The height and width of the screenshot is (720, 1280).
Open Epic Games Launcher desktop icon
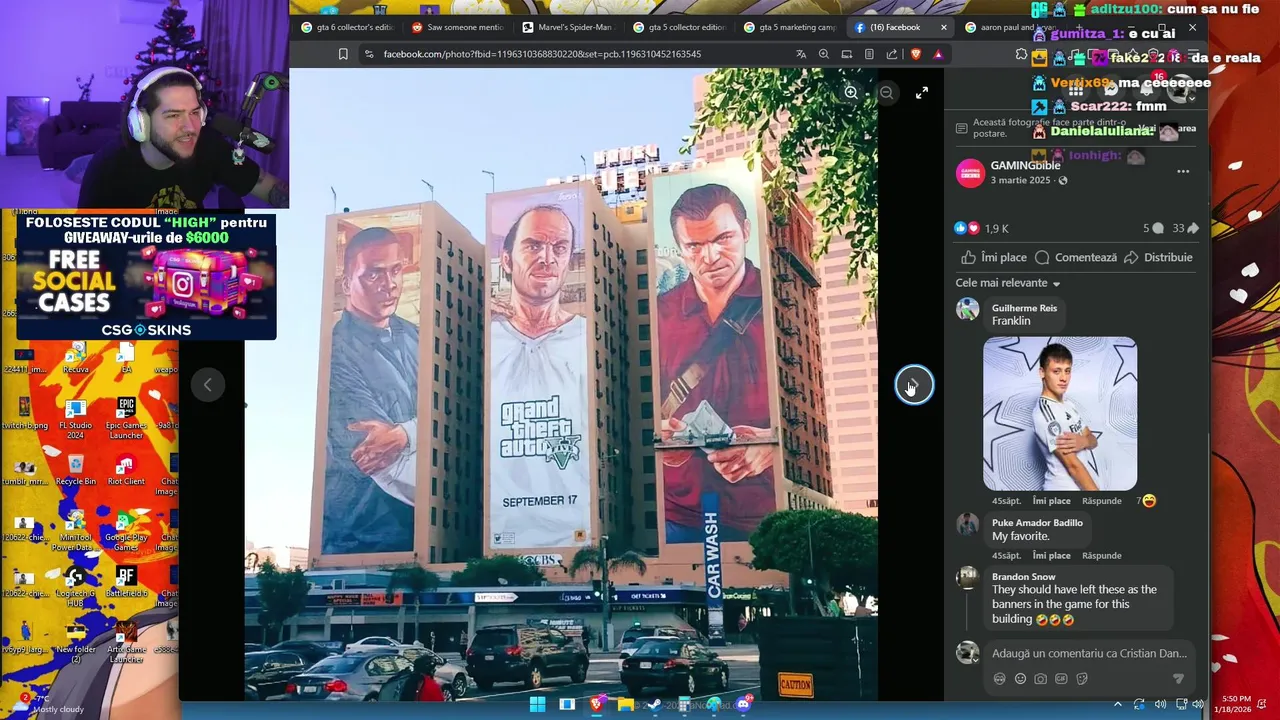pyautogui.click(x=126, y=418)
